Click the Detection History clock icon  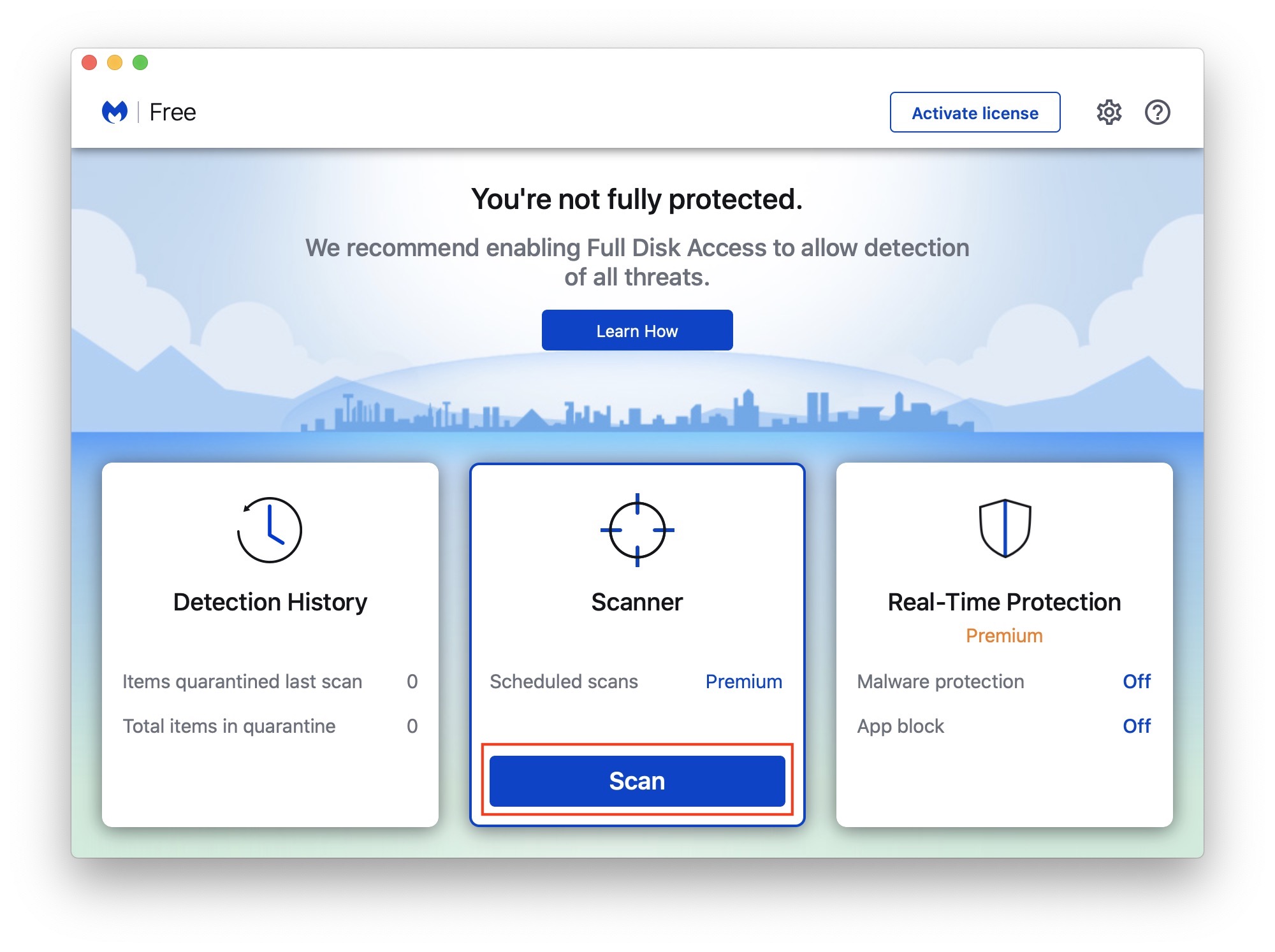pos(270,530)
